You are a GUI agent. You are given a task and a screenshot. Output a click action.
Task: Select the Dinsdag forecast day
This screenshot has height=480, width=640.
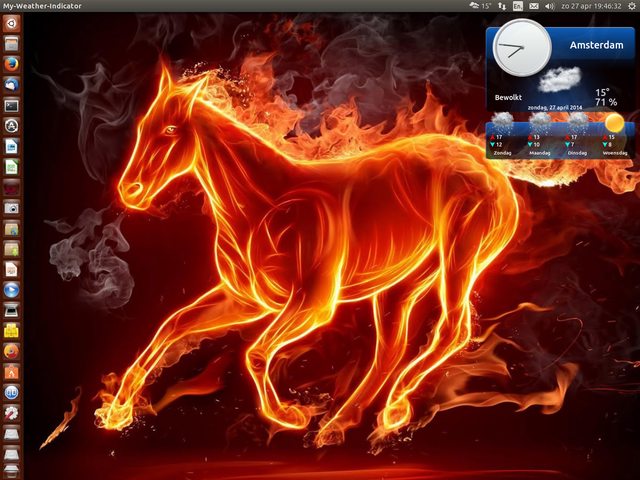pyautogui.click(x=577, y=153)
